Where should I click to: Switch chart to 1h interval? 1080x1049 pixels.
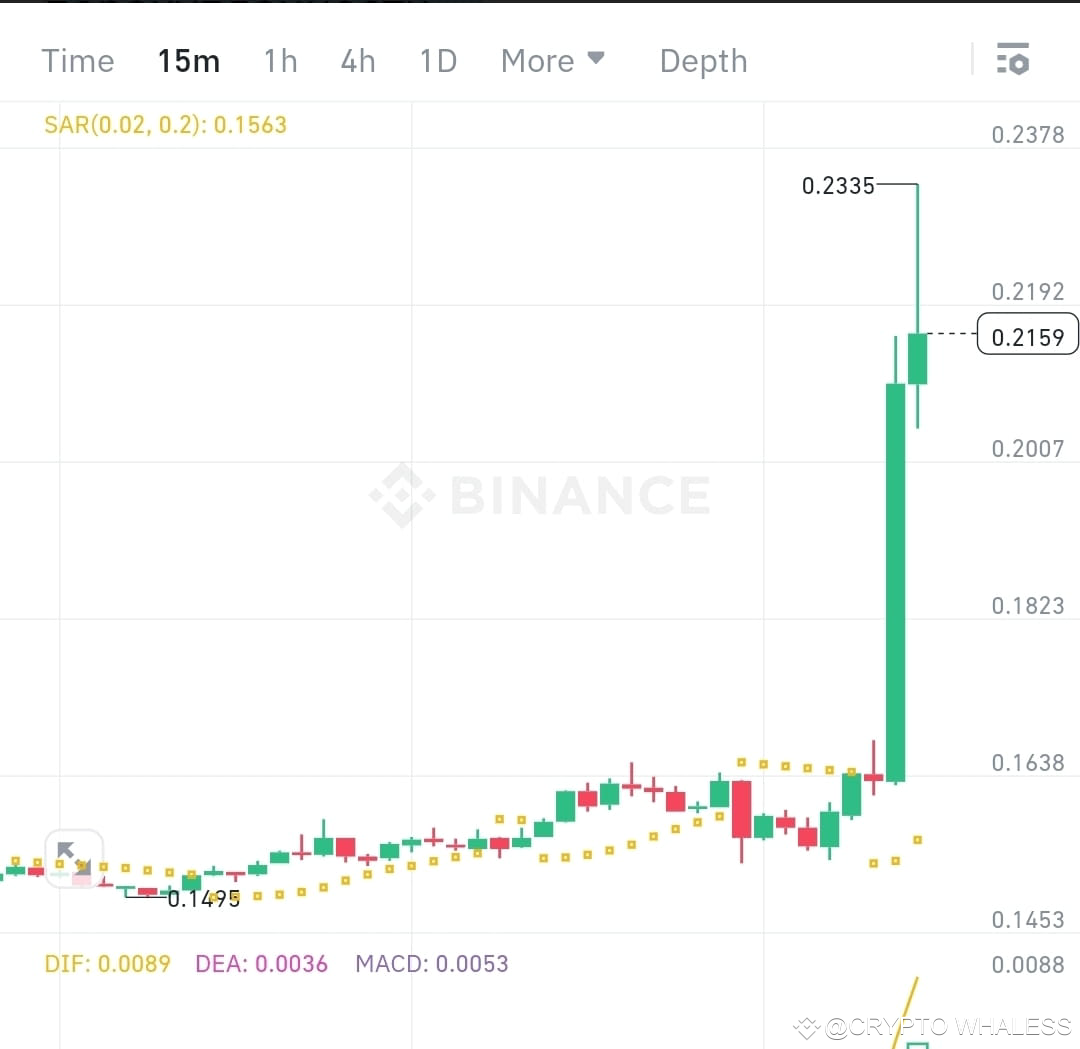click(x=280, y=60)
